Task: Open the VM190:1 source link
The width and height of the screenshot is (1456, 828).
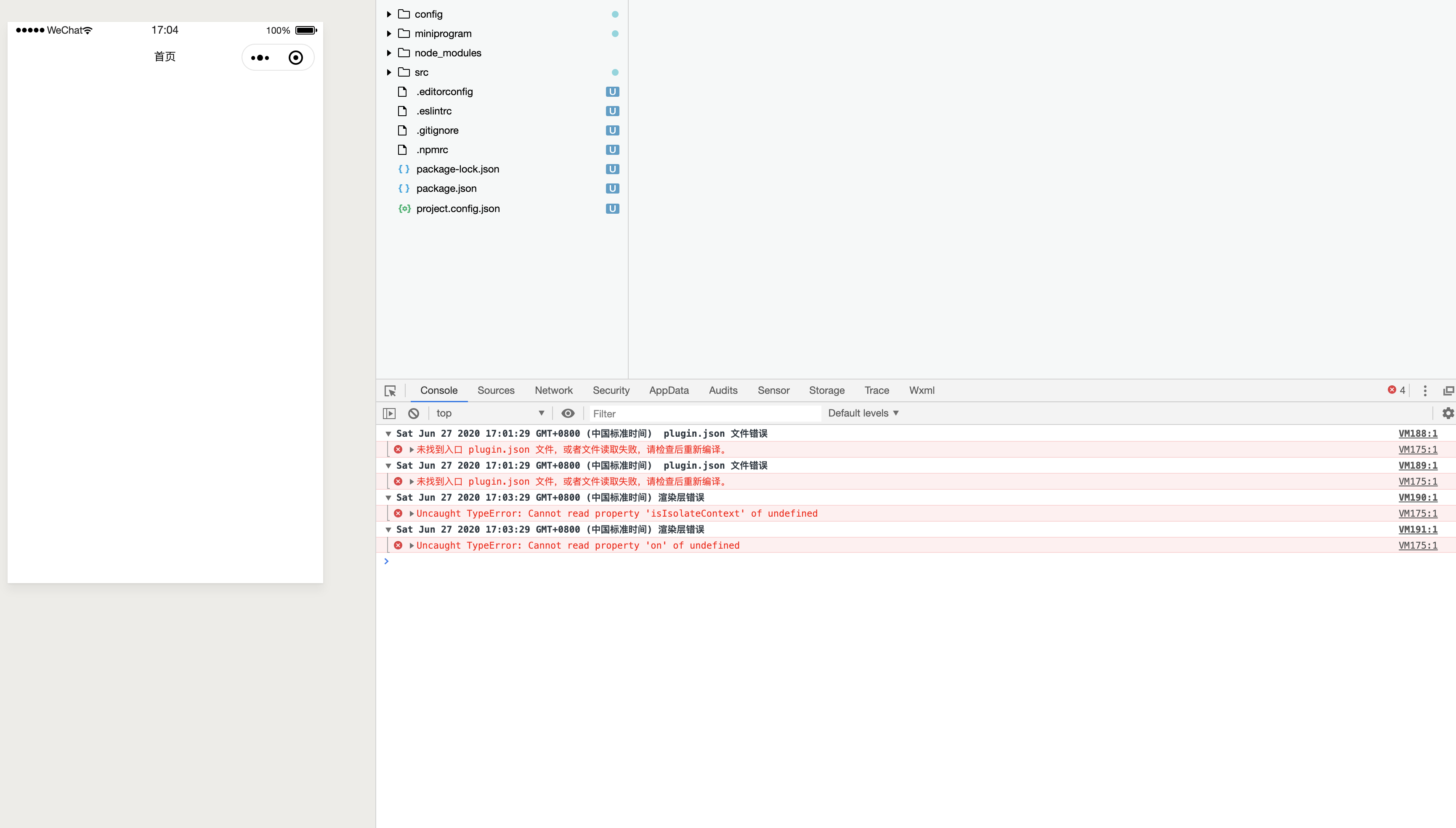Action: tap(1417, 497)
